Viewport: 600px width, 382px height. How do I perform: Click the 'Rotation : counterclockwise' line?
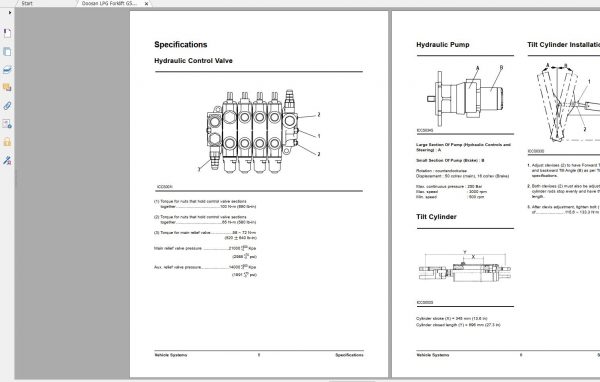coord(441,171)
